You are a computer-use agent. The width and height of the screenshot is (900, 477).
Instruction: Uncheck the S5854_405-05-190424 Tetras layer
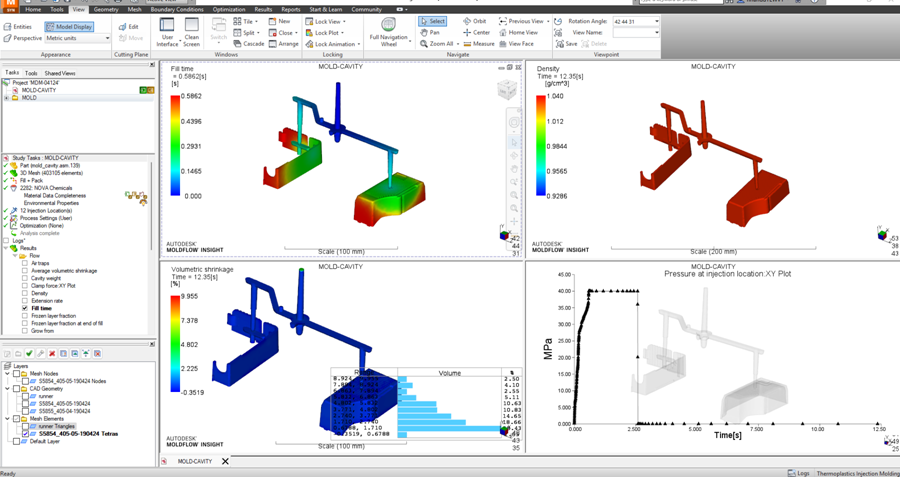25,434
